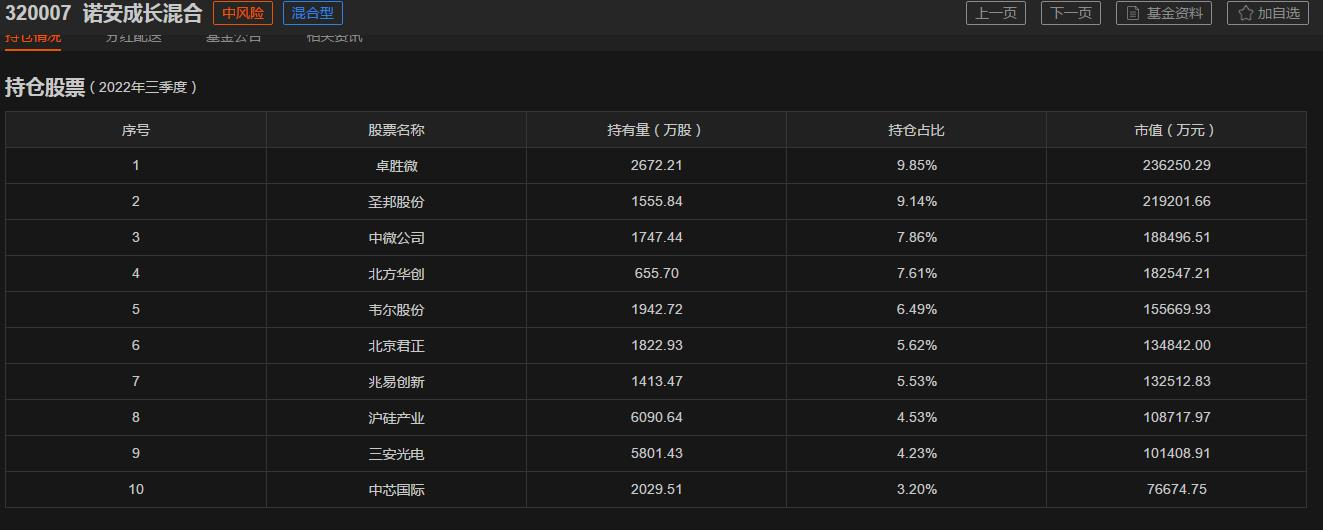Switch to the 分红配送 tab
The width and height of the screenshot is (1323, 530).
point(133,38)
